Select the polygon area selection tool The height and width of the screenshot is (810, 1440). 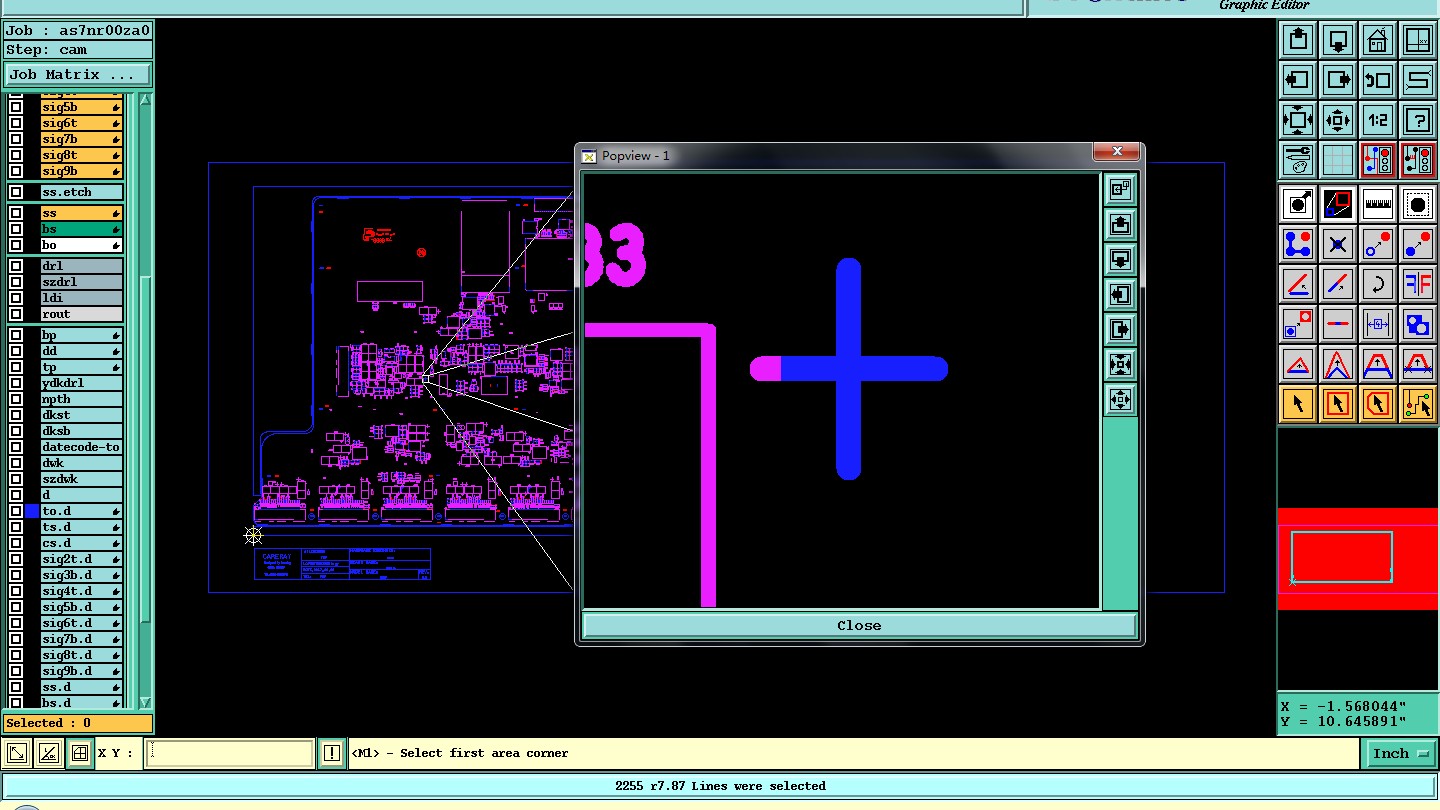[1378, 404]
